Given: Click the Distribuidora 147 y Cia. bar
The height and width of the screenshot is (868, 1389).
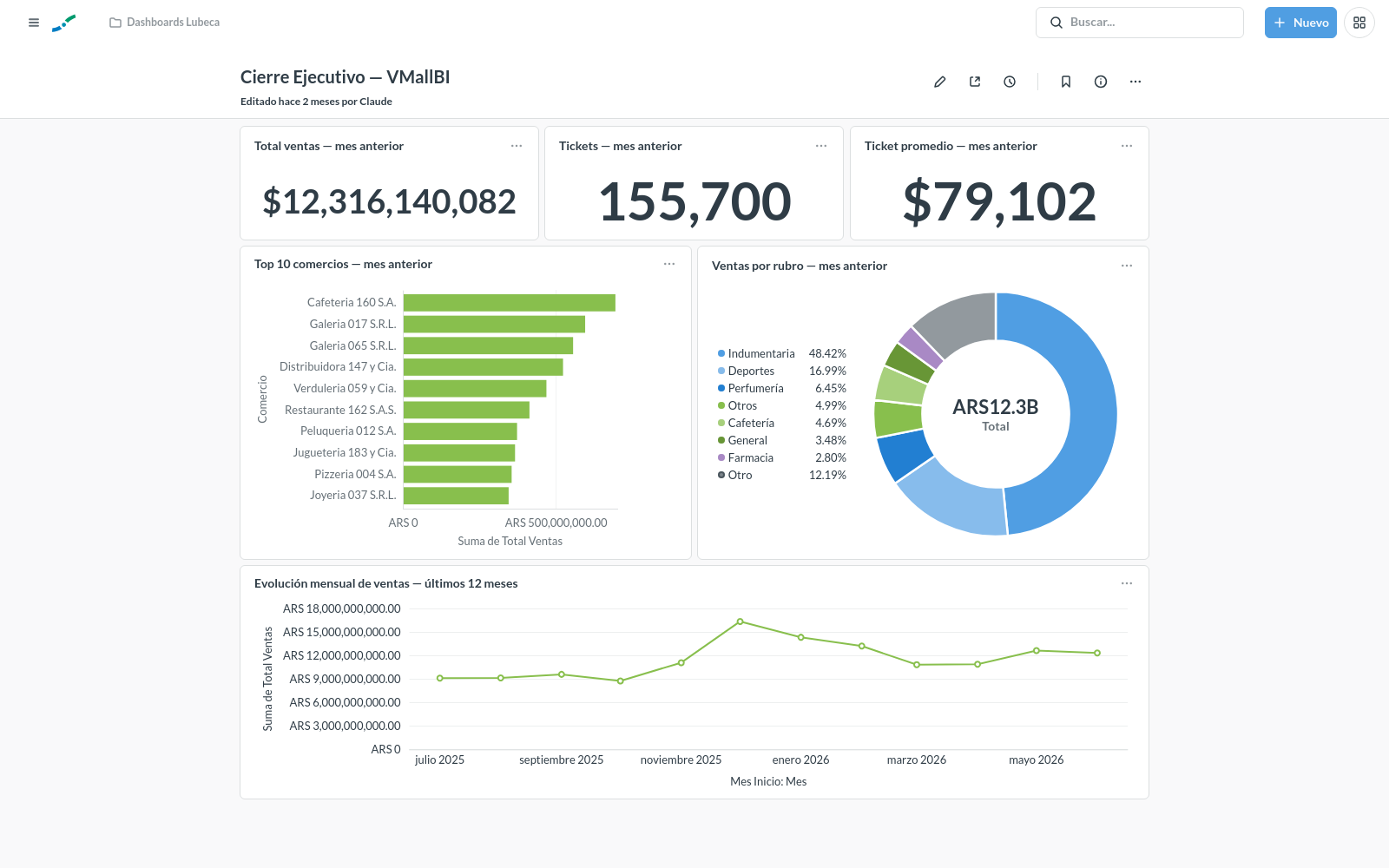Looking at the screenshot, I should (484, 367).
